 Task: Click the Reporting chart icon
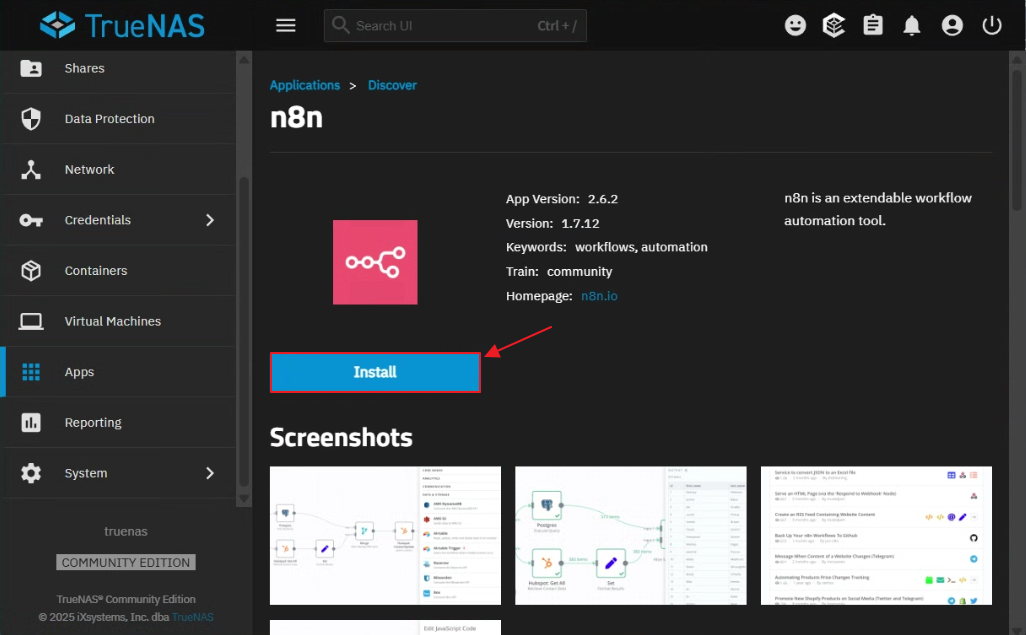pos(31,422)
